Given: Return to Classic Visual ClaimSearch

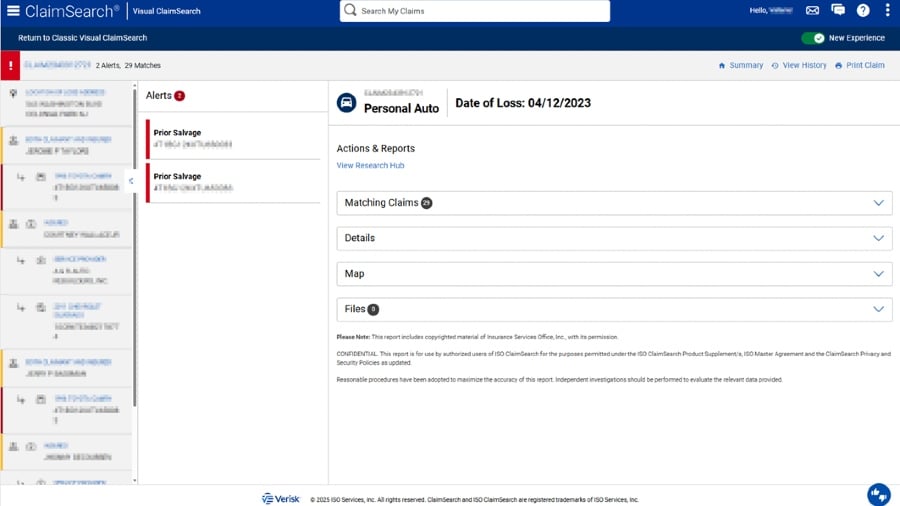Looking at the screenshot, I should 82,38.
